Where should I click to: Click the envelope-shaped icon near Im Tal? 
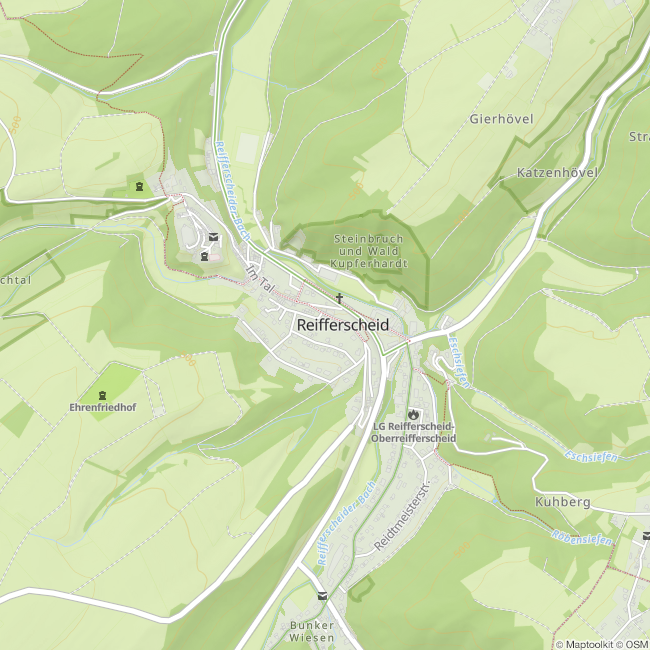click(213, 237)
